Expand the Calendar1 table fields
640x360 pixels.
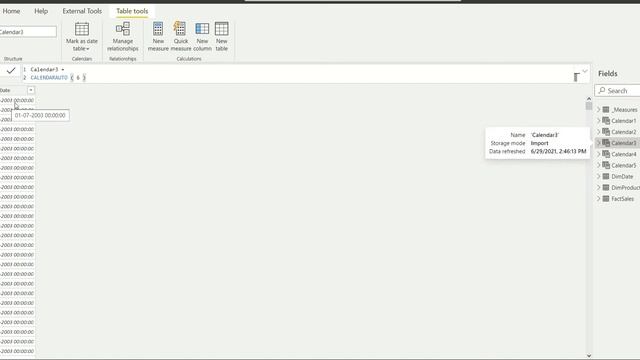point(598,120)
